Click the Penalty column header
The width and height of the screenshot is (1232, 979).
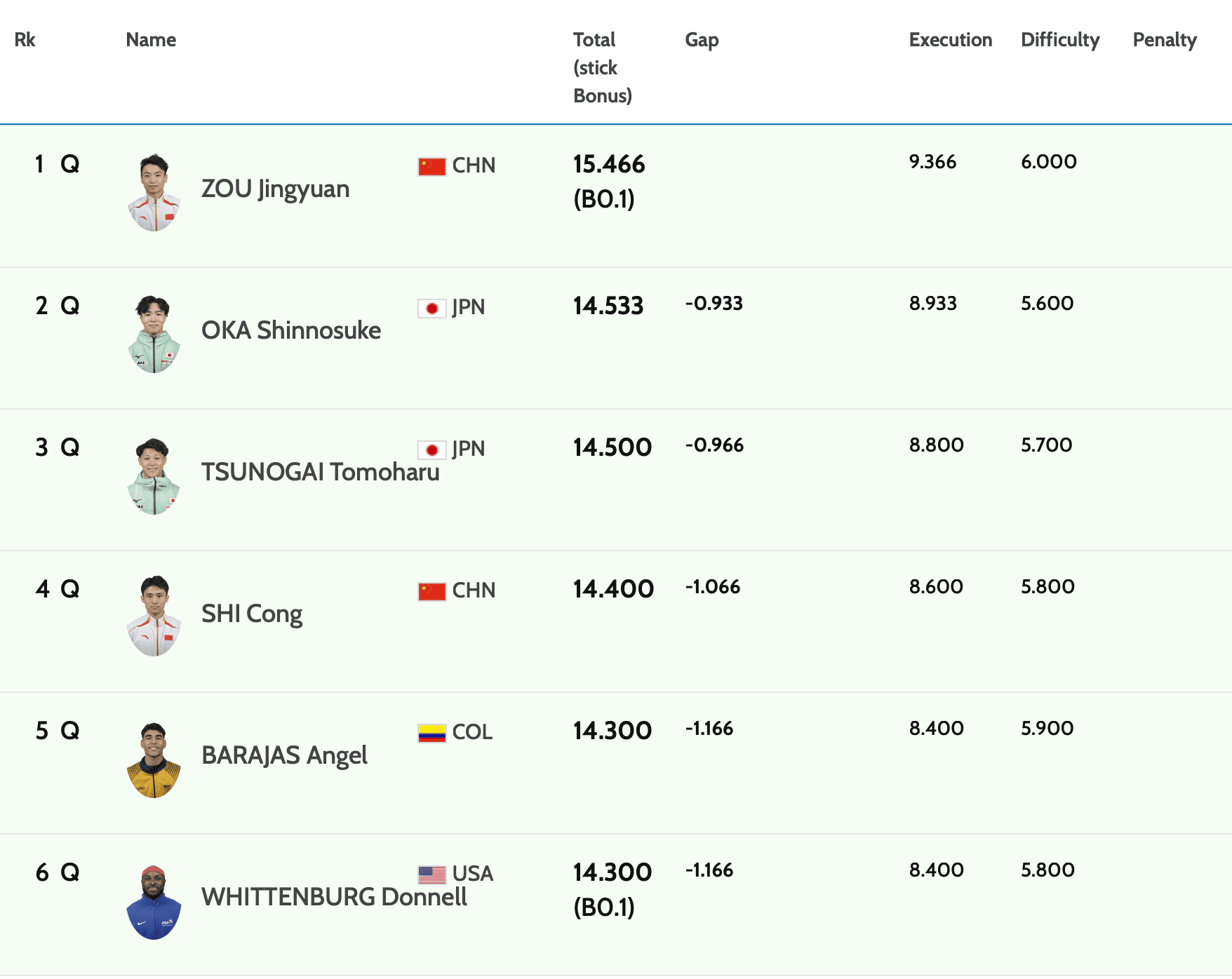click(1164, 40)
